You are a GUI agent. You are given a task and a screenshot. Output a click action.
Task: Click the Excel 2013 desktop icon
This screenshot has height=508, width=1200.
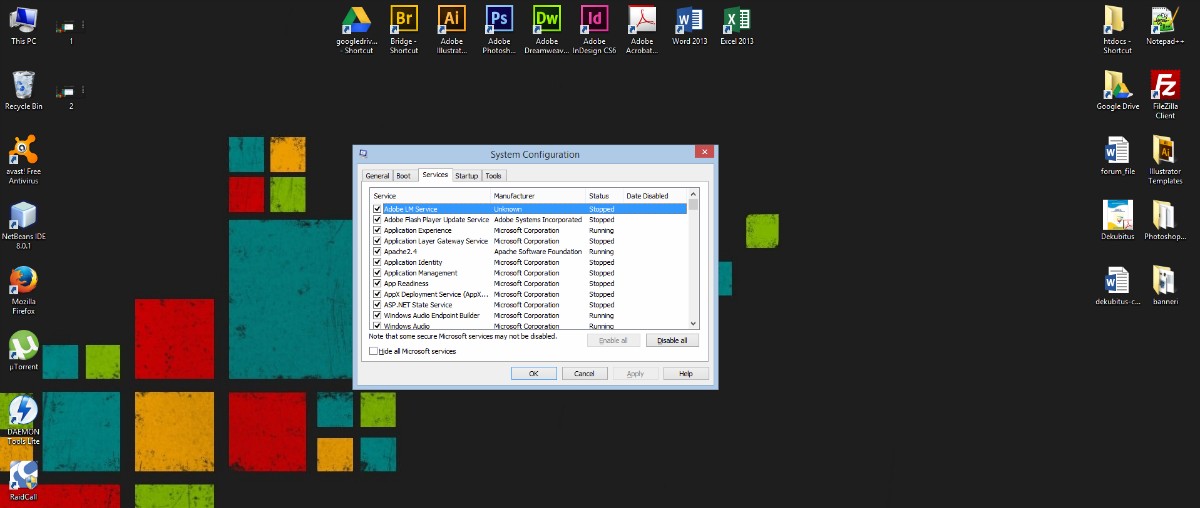[737, 20]
